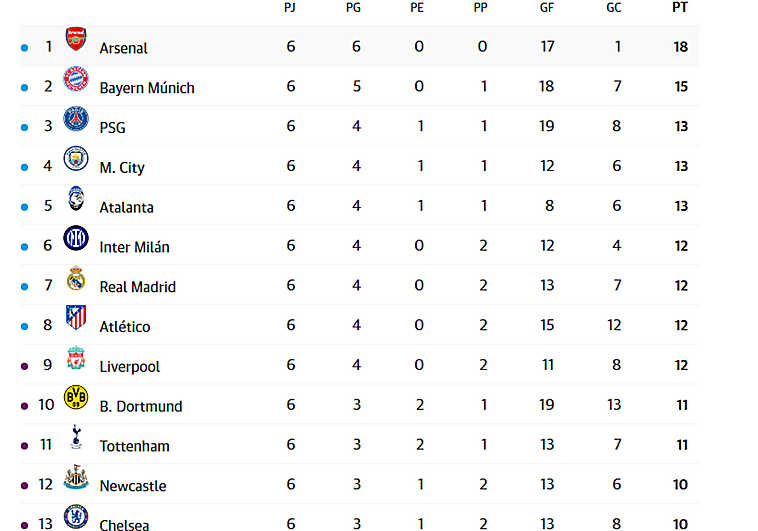This screenshot has height=531, width=758.
Task: Select the Real Madrid crest
Action: (76, 279)
